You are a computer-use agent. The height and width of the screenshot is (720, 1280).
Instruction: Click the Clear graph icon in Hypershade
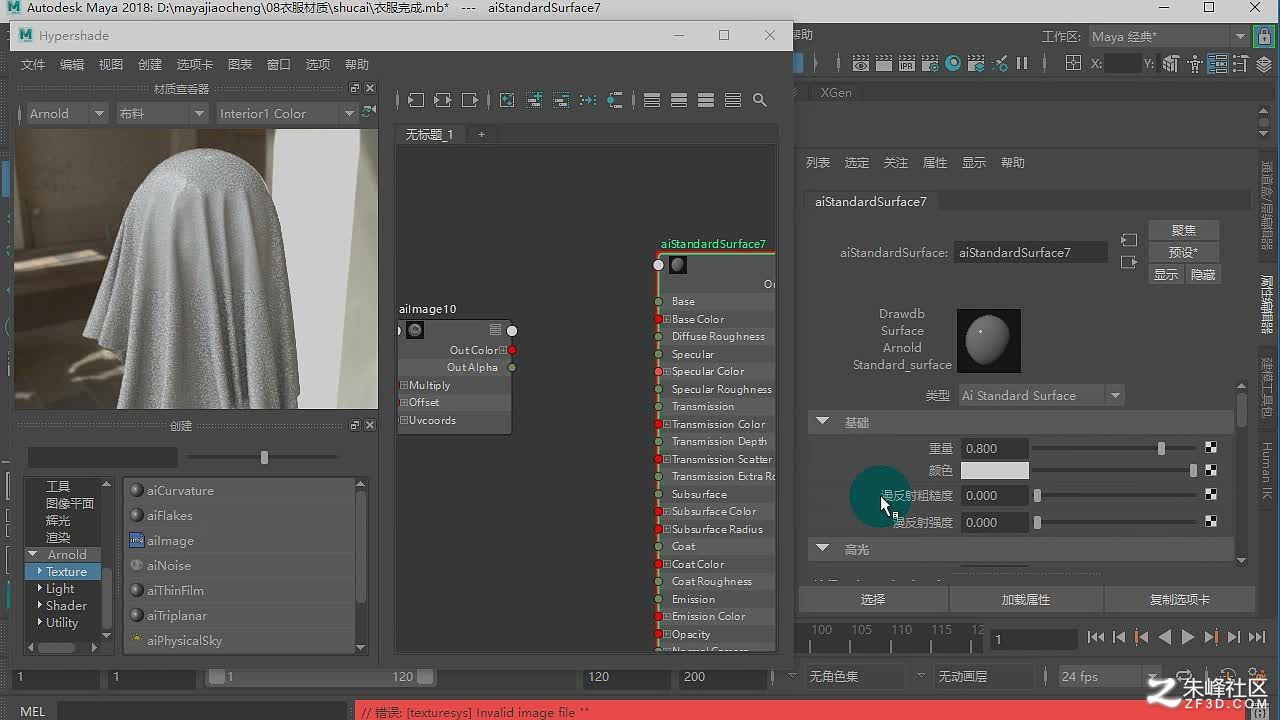[507, 100]
